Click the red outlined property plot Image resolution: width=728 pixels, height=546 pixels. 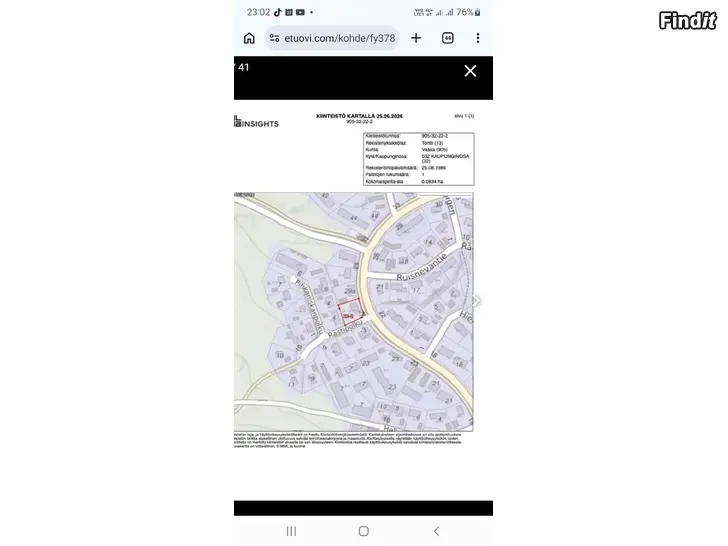click(351, 312)
